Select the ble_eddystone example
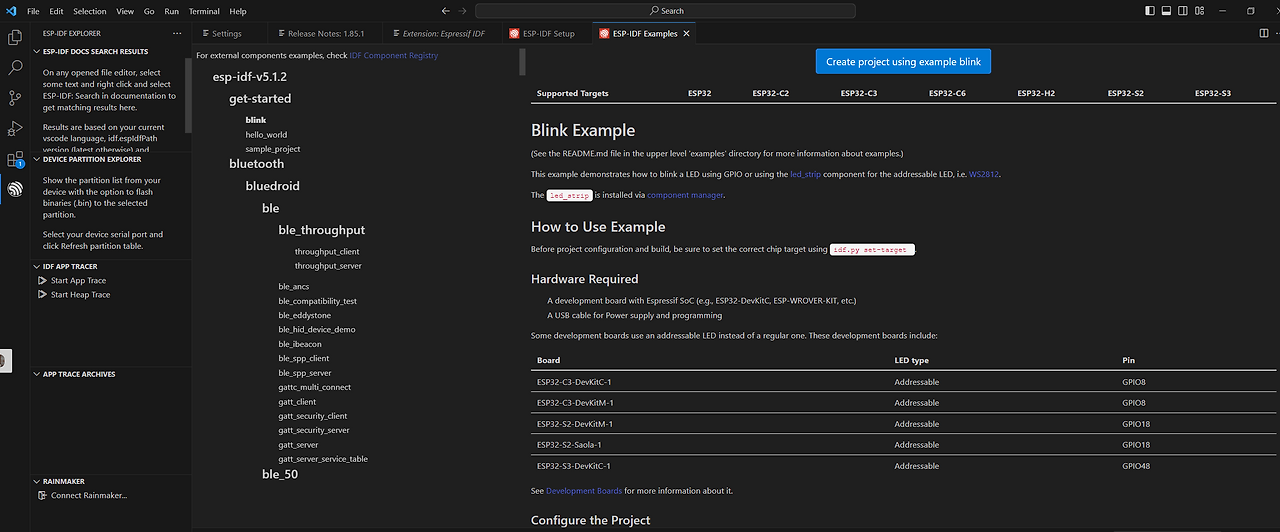Screen dimensions: 1280x532 pyautogui.click(x=304, y=315)
